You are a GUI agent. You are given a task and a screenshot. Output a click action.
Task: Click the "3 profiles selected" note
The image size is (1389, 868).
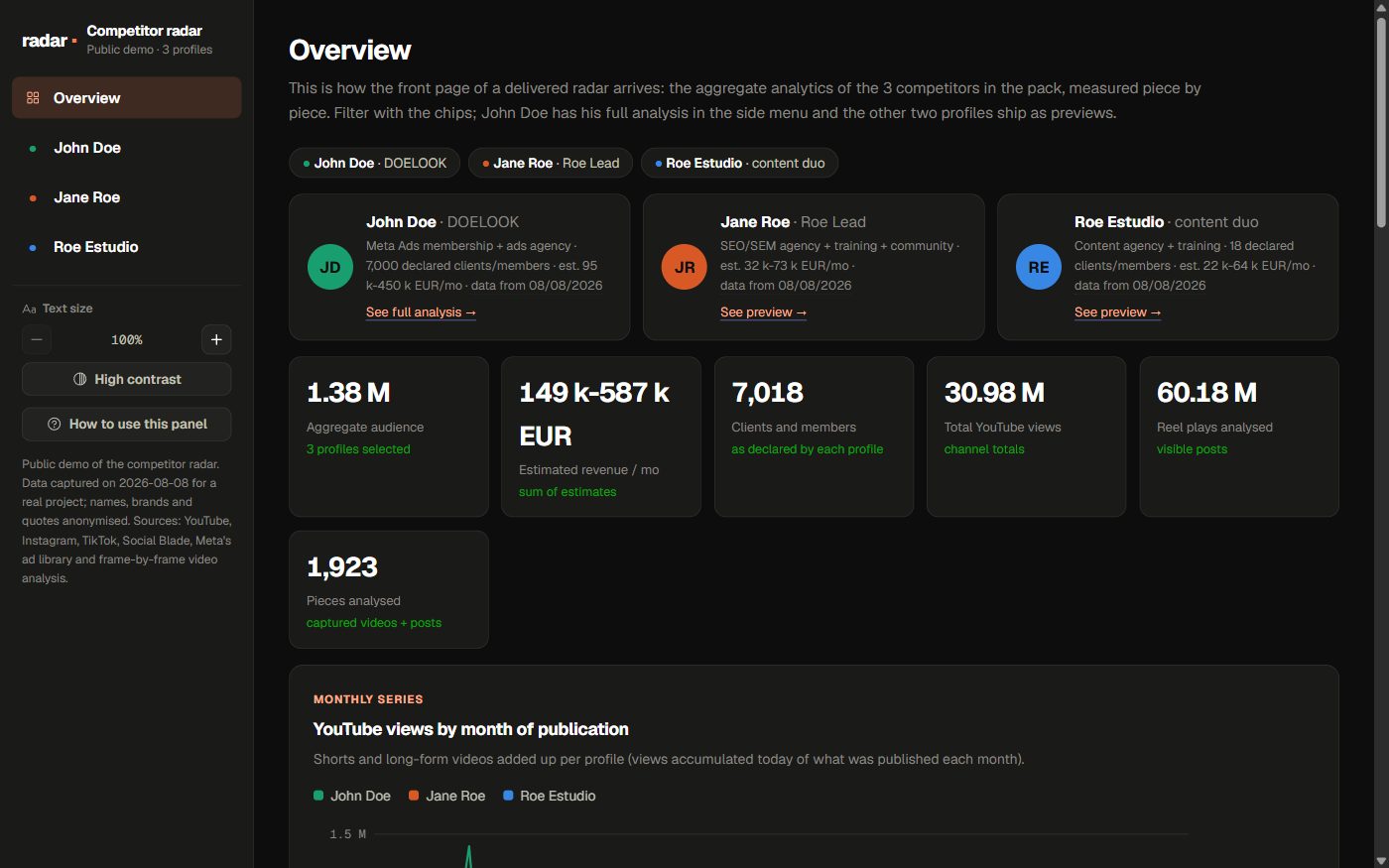tap(358, 449)
